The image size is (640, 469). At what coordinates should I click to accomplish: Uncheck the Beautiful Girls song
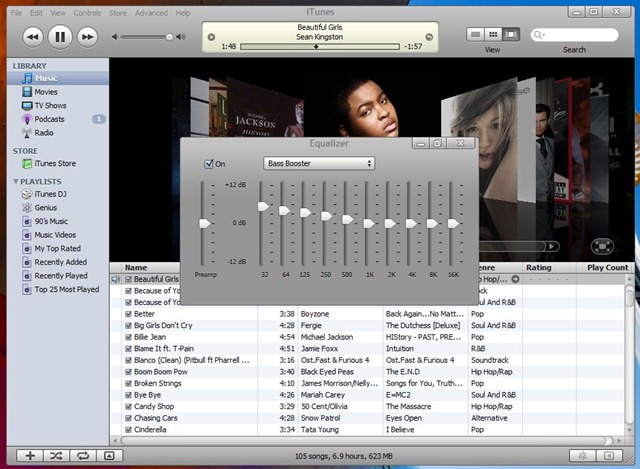pos(128,279)
